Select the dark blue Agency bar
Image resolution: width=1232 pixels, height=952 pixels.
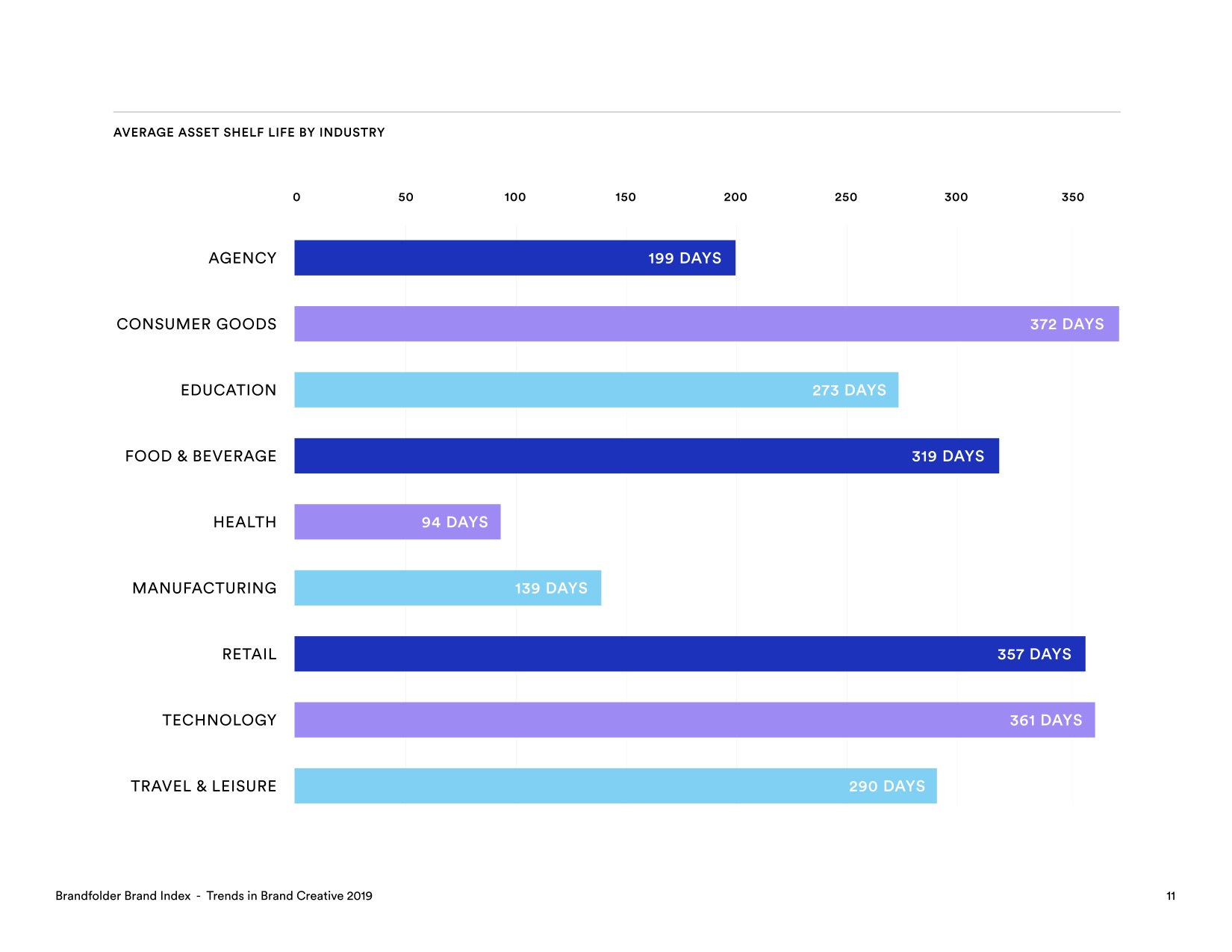tap(514, 258)
